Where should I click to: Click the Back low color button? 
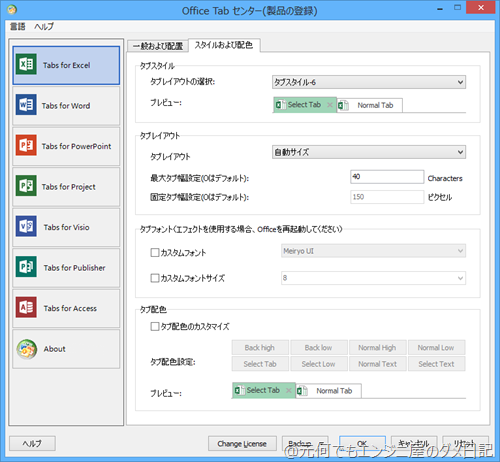[x=319, y=348]
